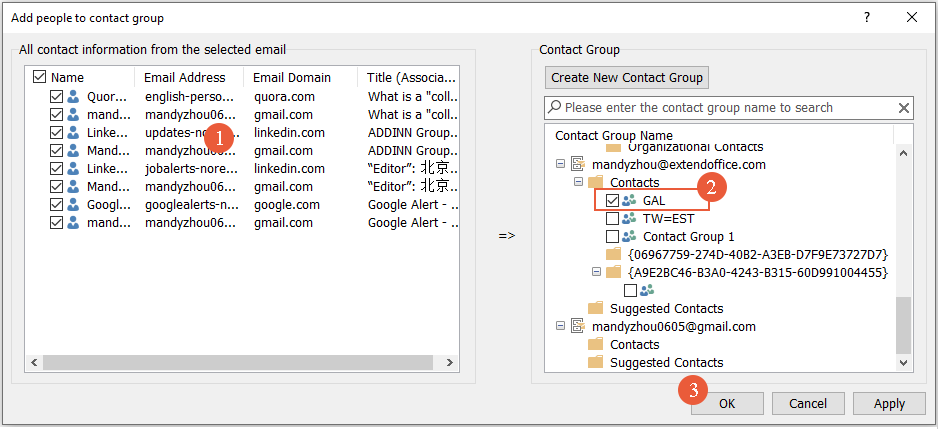Click the Create New Contact Group button

tap(627, 77)
